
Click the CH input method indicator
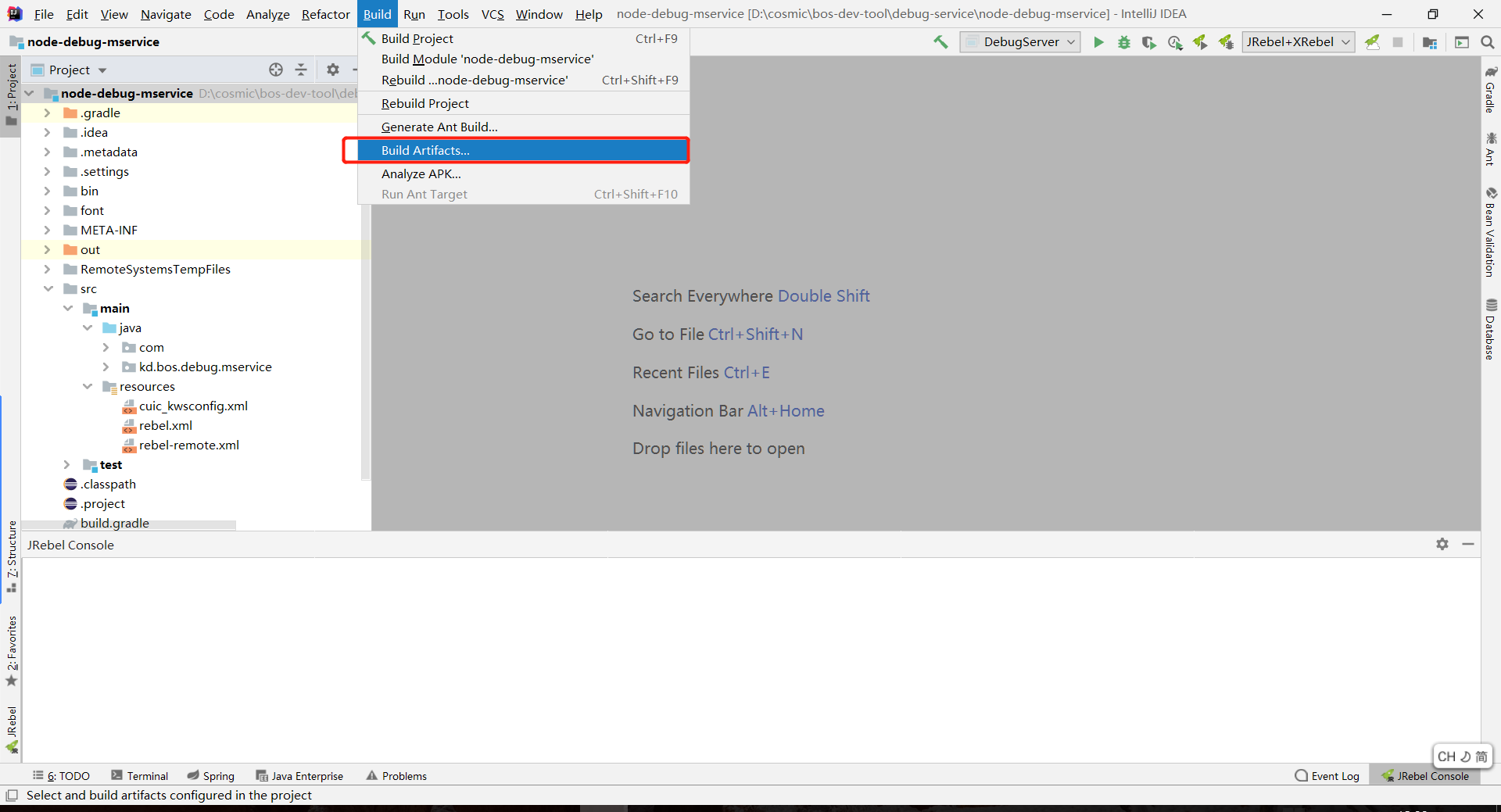[x=1463, y=757]
